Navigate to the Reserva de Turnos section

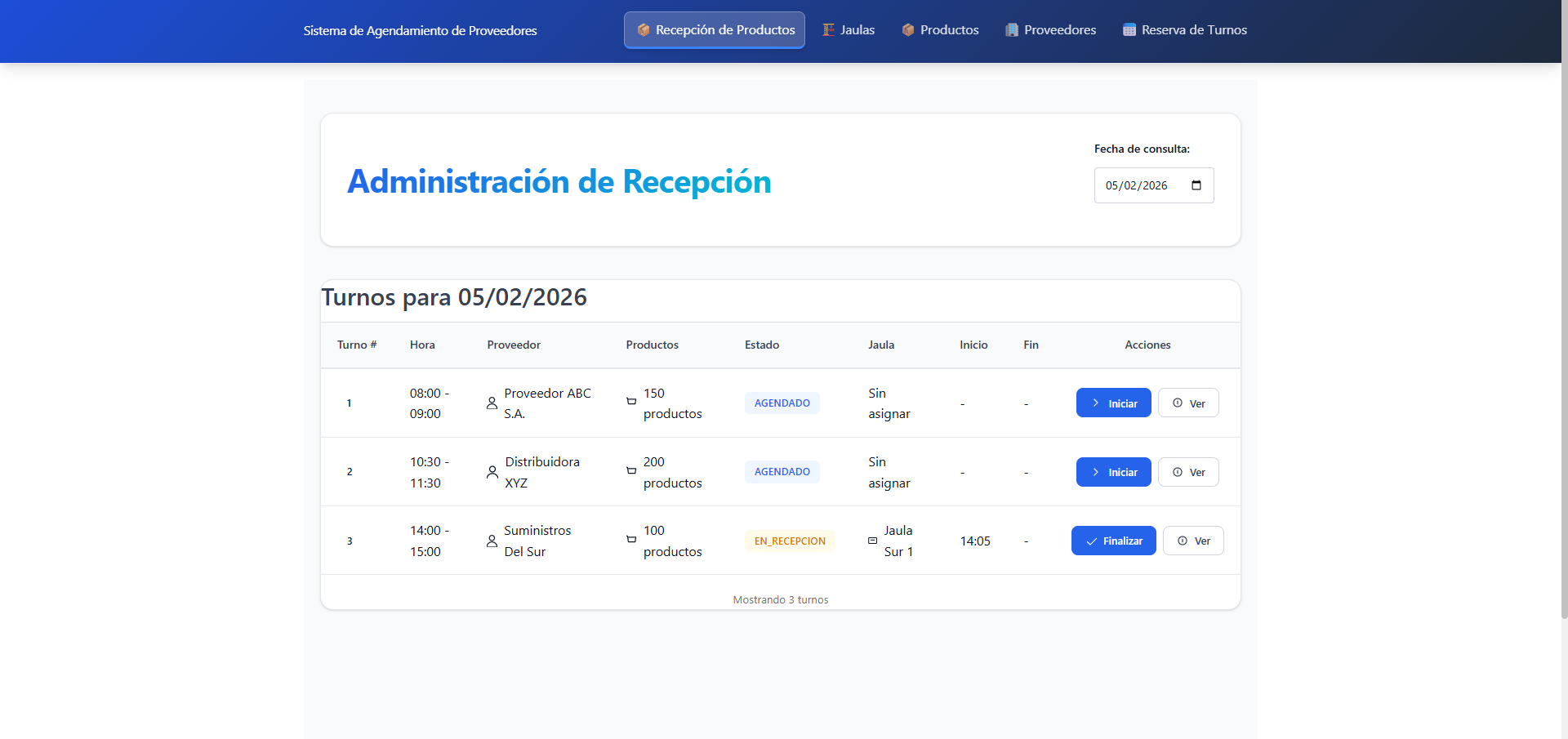pyautogui.click(x=1185, y=29)
